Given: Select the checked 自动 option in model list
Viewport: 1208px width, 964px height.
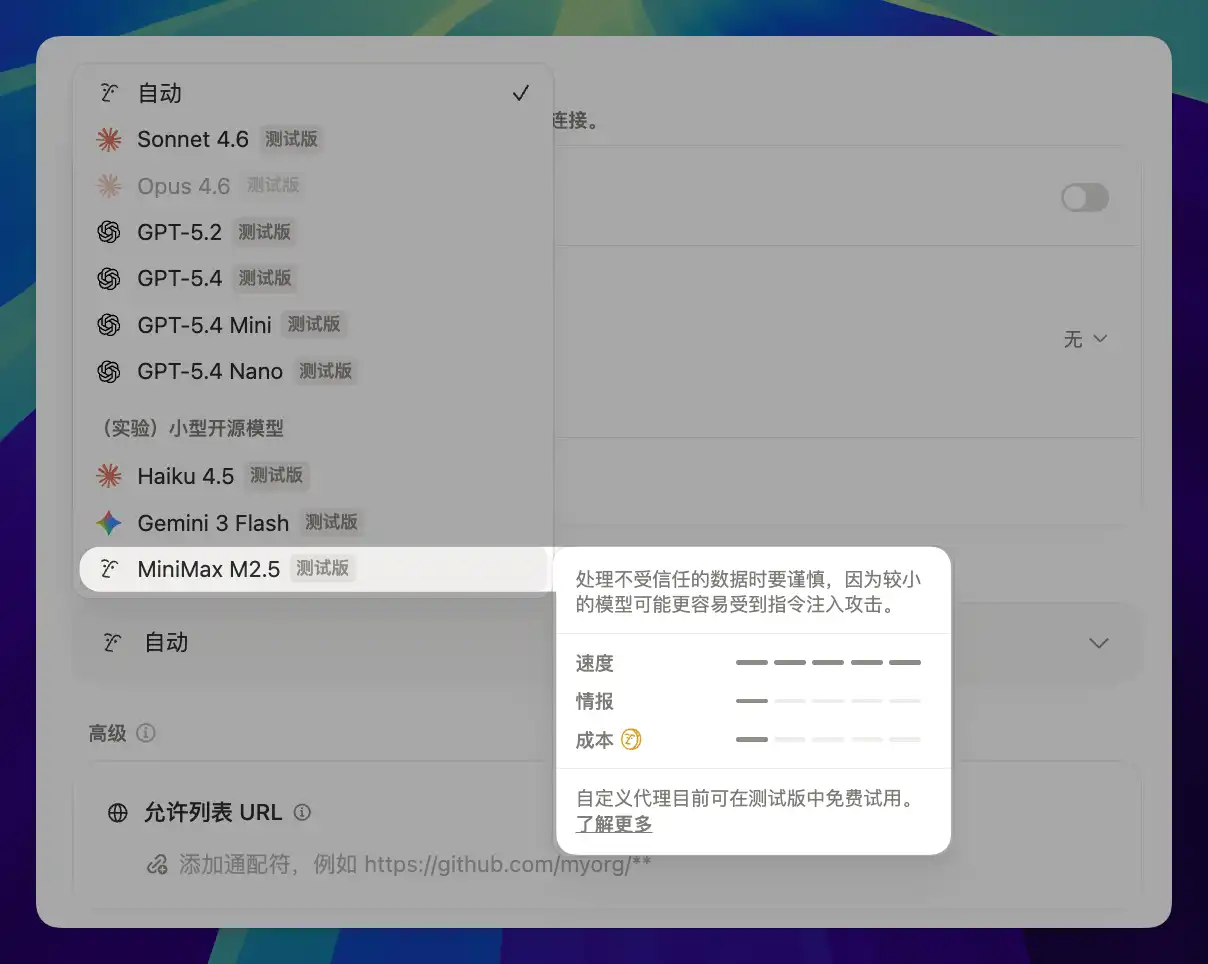Looking at the screenshot, I should 312,94.
